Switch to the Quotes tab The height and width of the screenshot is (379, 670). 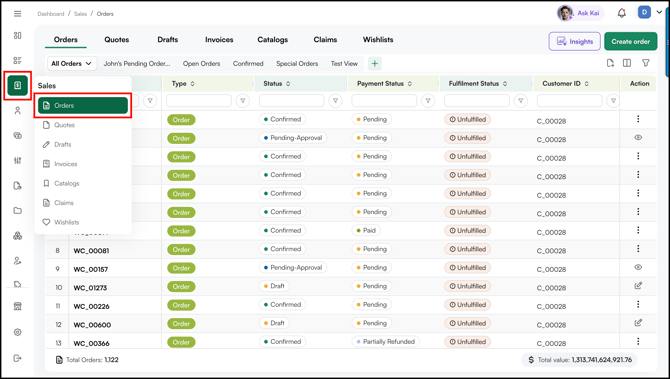[x=117, y=40]
